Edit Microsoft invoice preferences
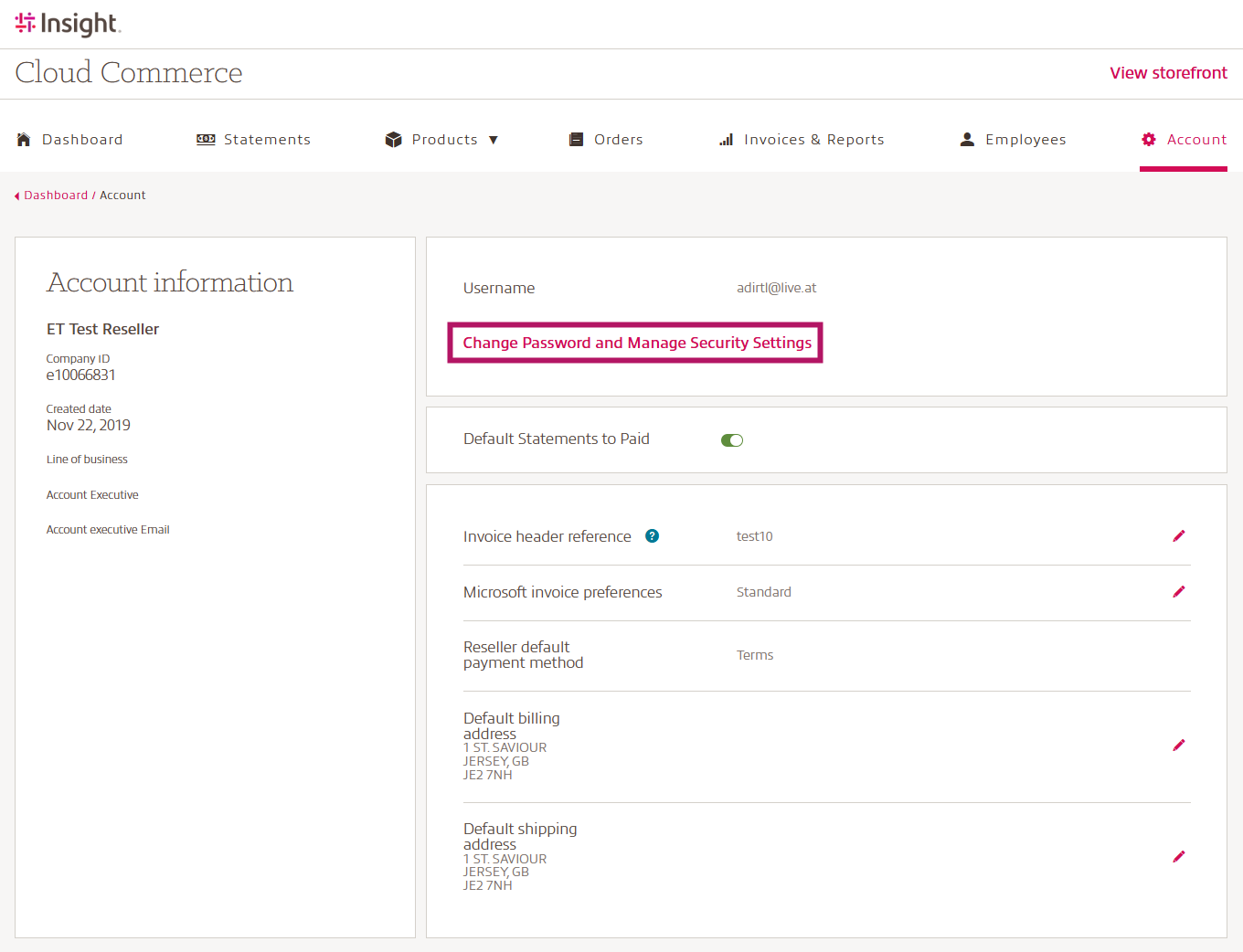The image size is (1243, 952). click(1178, 592)
